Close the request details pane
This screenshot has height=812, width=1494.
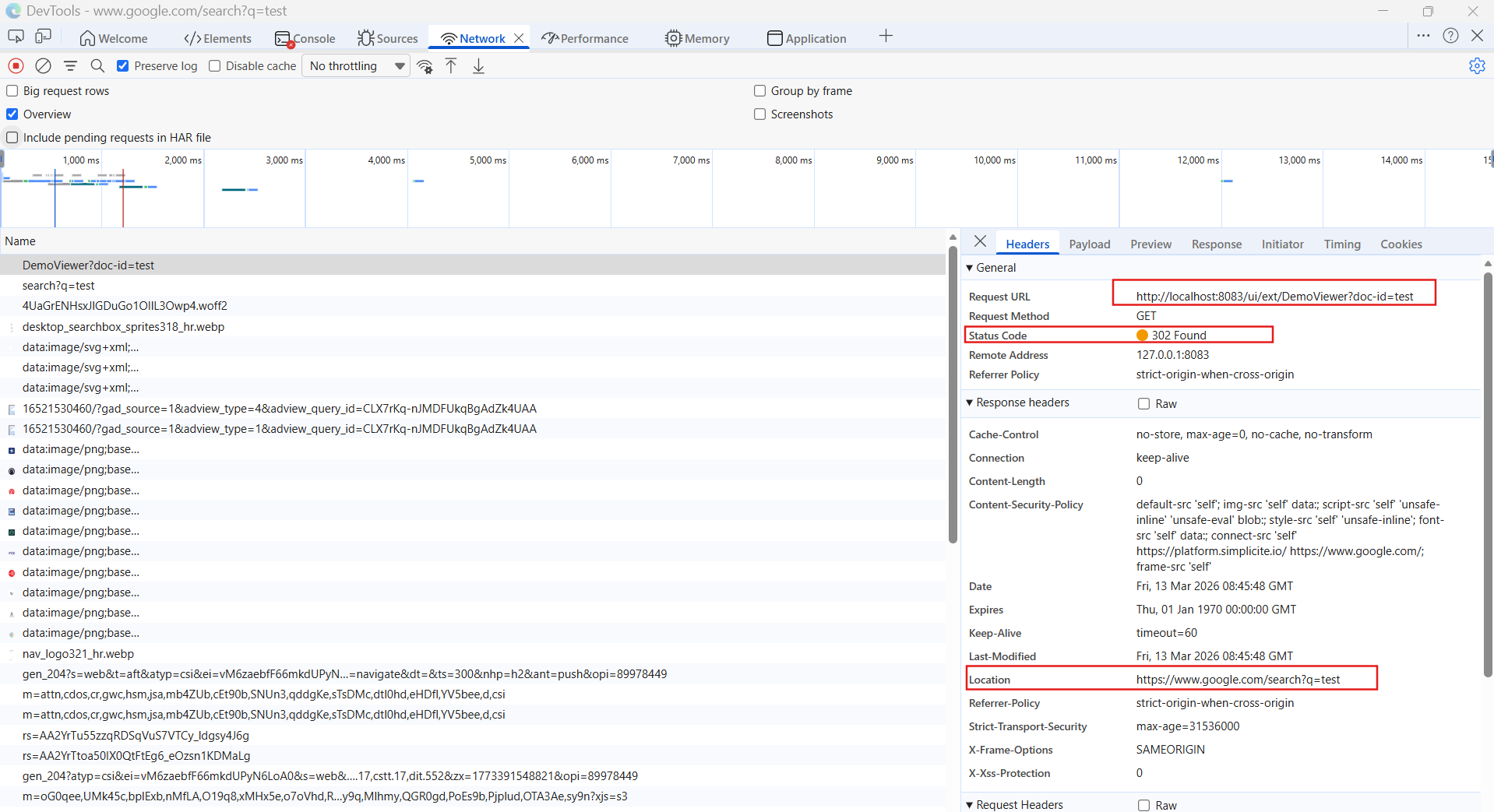980,241
